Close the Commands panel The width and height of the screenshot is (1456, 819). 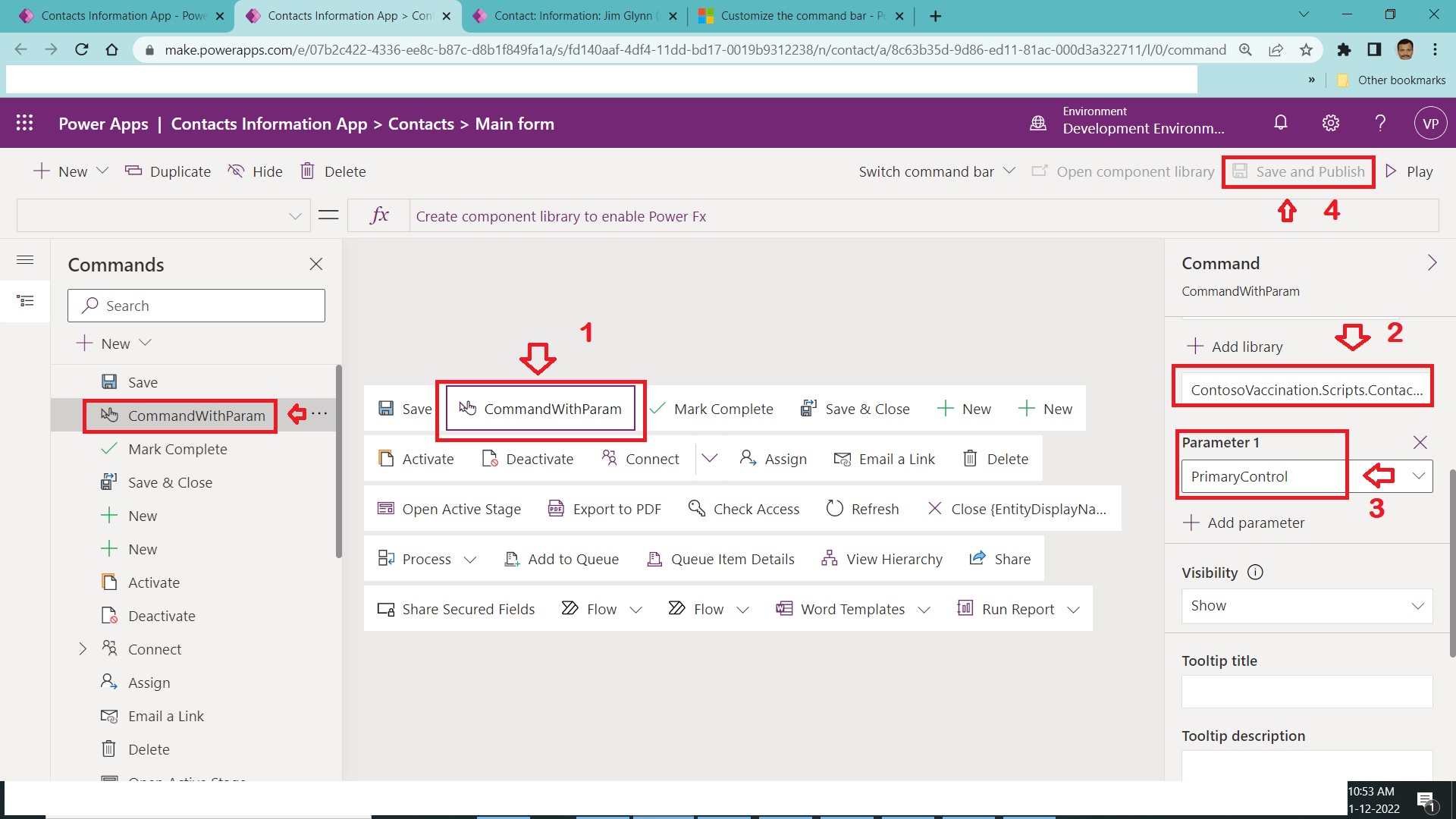tap(316, 264)
